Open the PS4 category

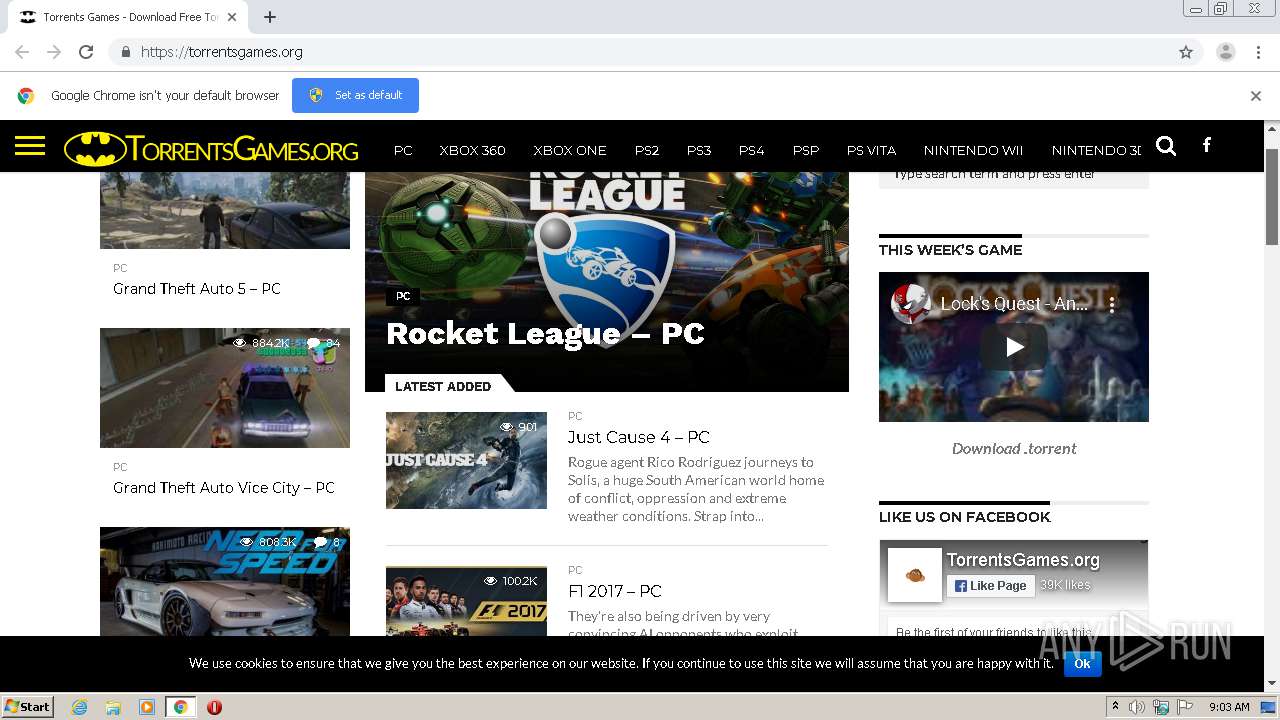click(751, 150)
